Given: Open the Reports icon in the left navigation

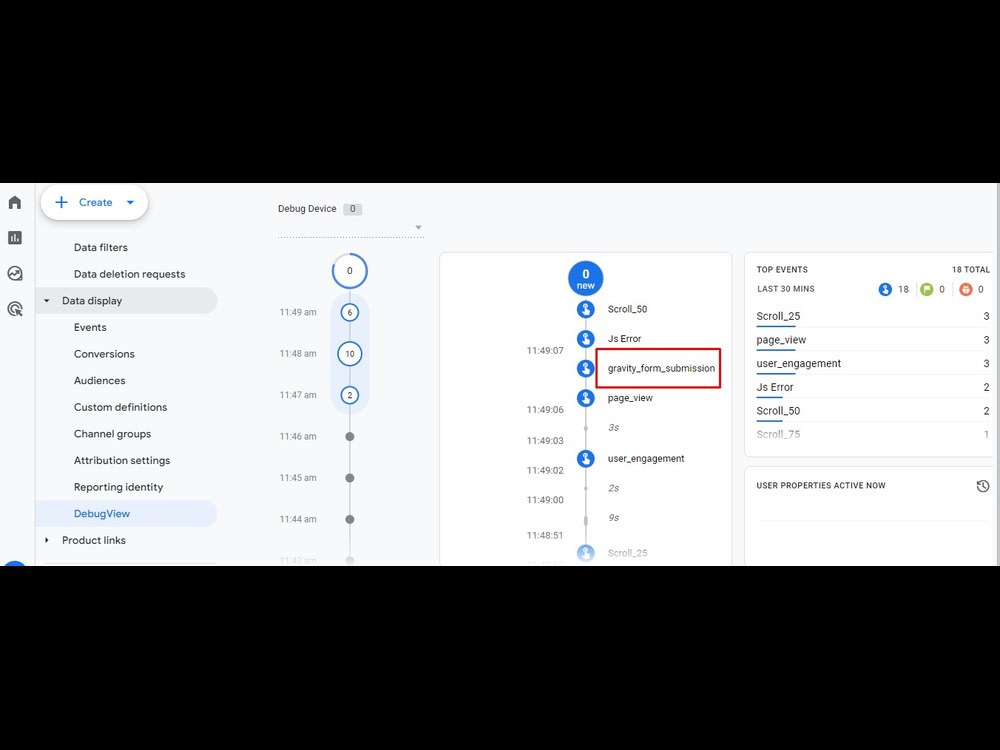Looking at the screenshot, I should [x=14, y=237].
